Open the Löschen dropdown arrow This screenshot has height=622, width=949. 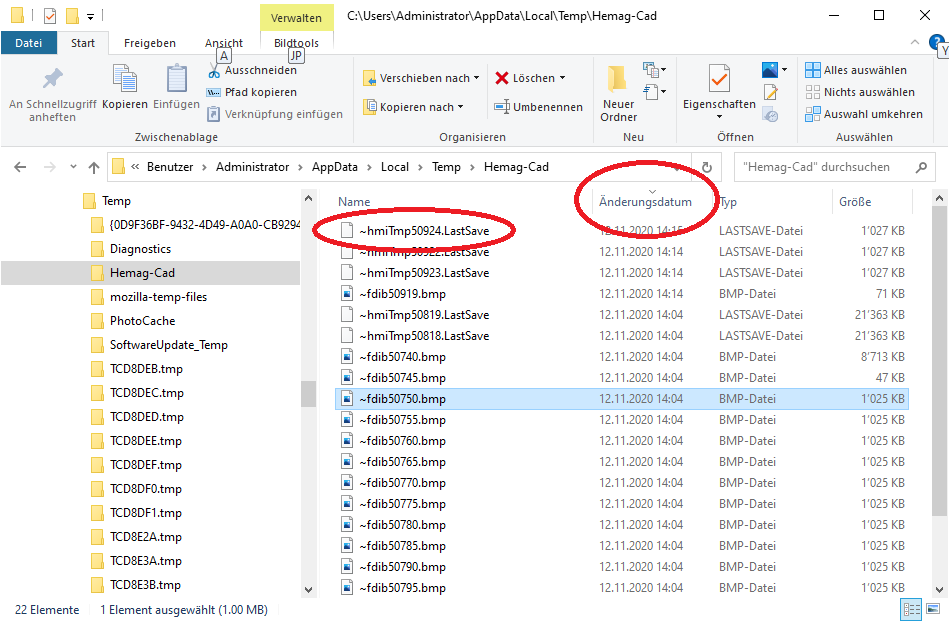(562, 78)
